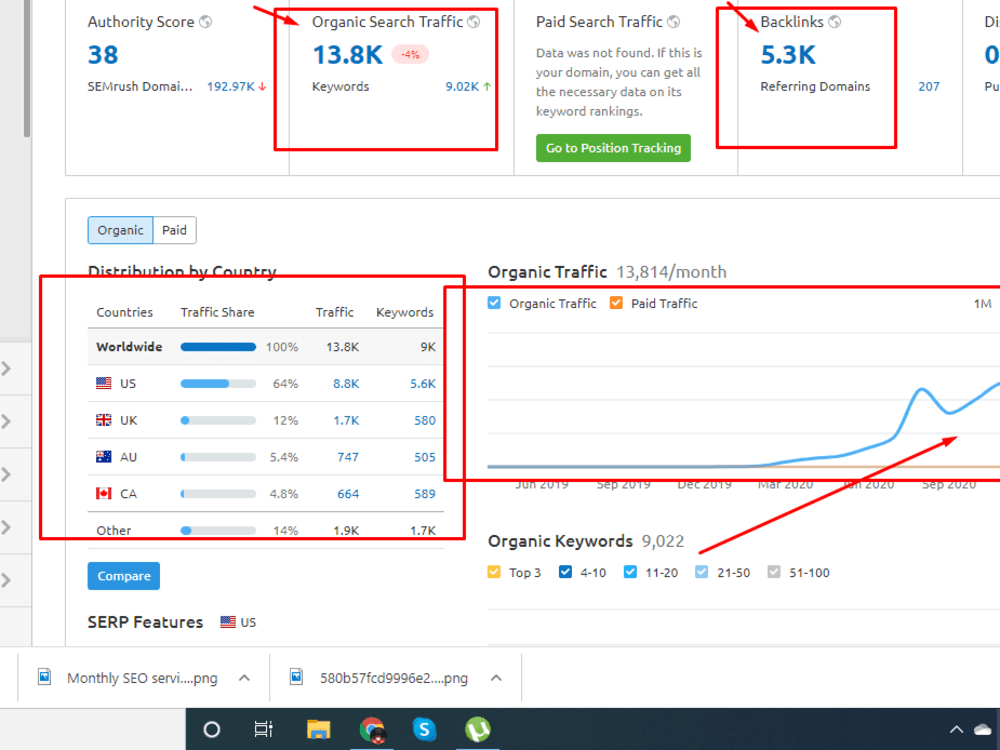
Task: Click the US flag in the country table
Action: coord(103,383)
